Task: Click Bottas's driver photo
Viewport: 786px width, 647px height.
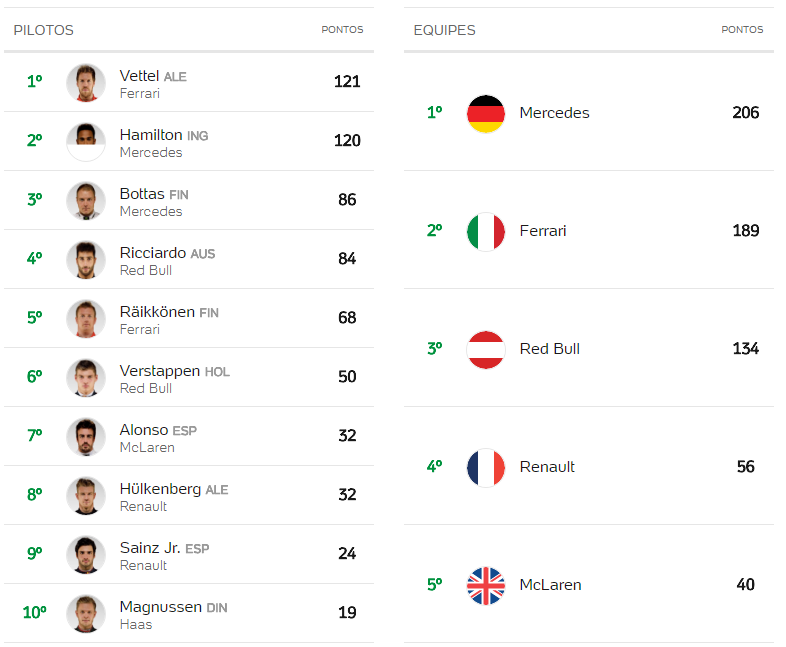Action: 86,201
